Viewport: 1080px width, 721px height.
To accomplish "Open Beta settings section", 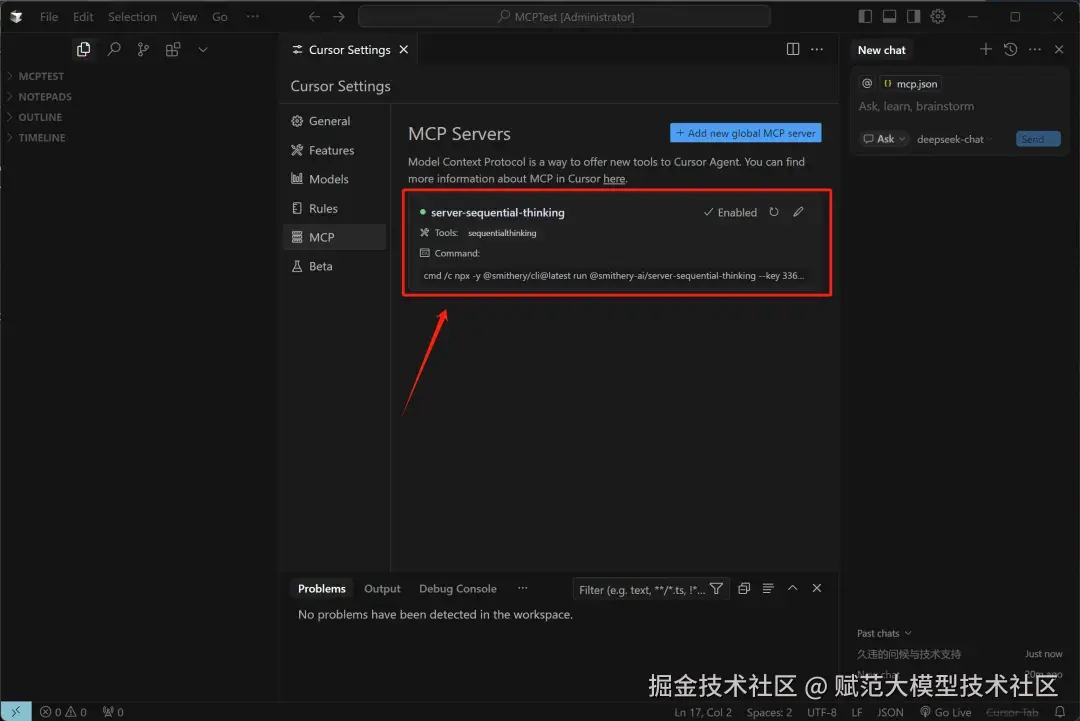I will point(335,266).
